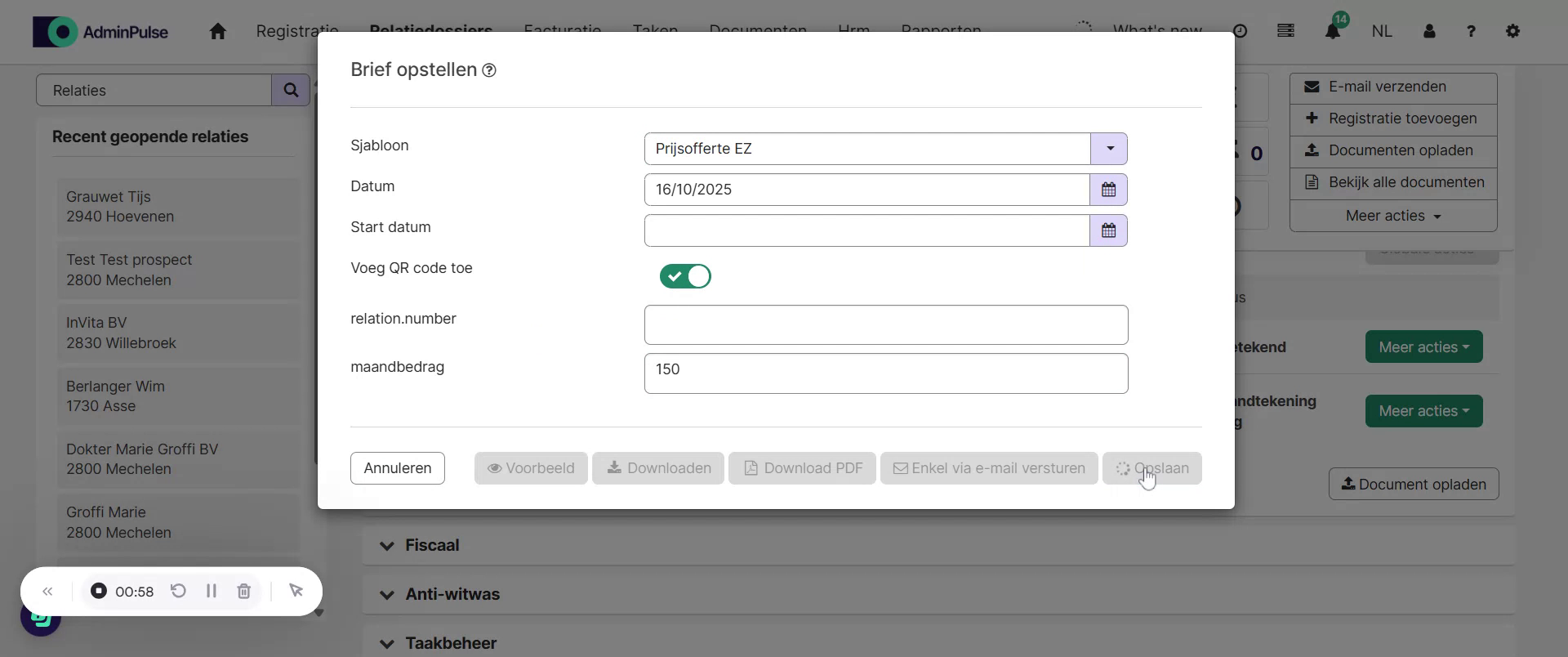Click Enkel via e-mail versturen button
The height and width of the screenshot is (657, 1568).
coord(989,468)
